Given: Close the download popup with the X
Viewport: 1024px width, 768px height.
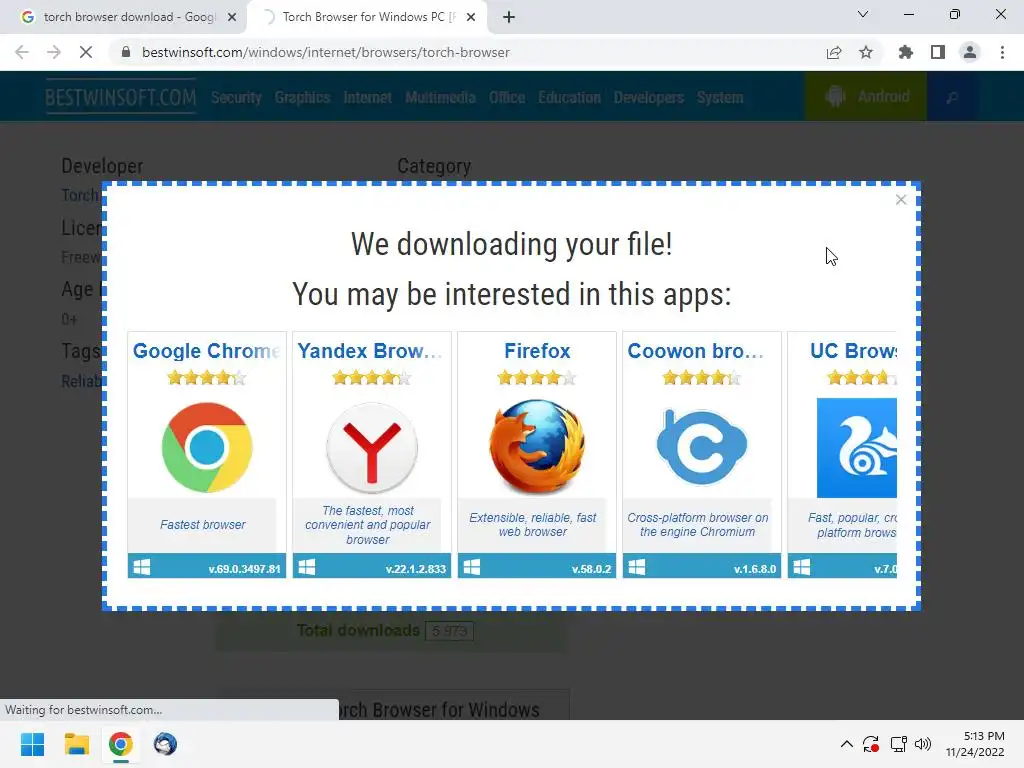Looking at the screenshot, I should point(901,200).
